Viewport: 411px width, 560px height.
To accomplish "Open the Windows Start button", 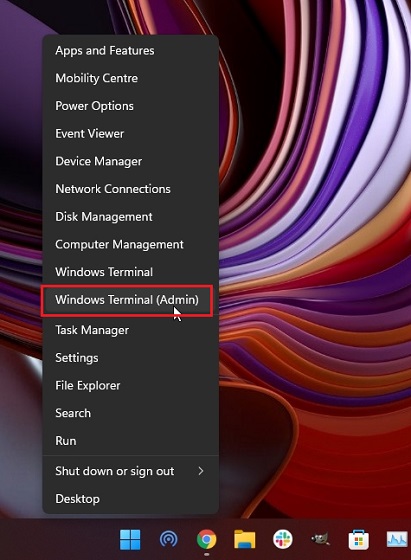I will pyautogui.click(x=130, y=539).
